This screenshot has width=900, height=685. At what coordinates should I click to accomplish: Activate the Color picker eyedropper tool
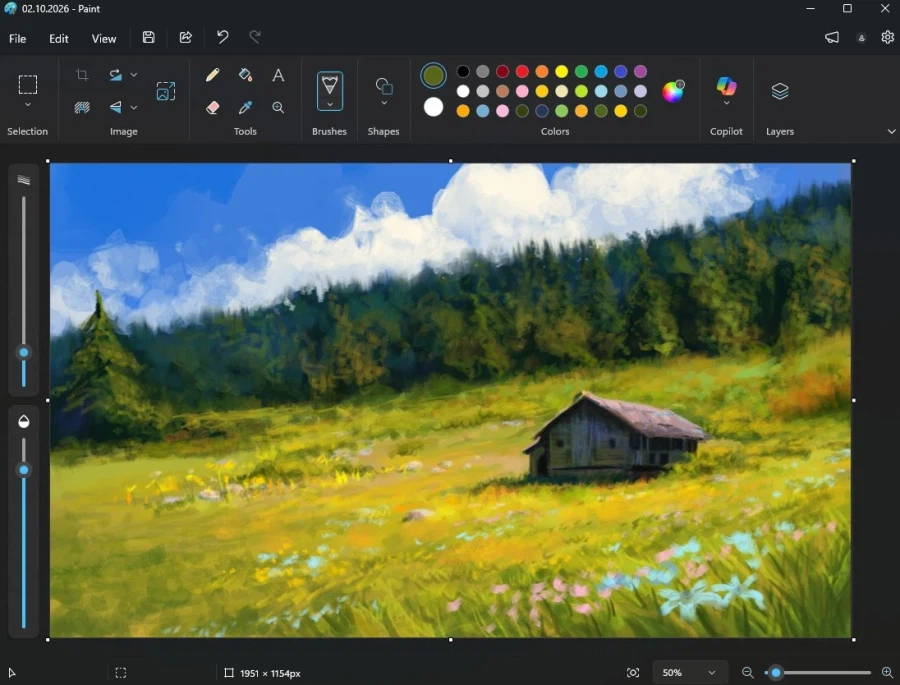[245, 107]
